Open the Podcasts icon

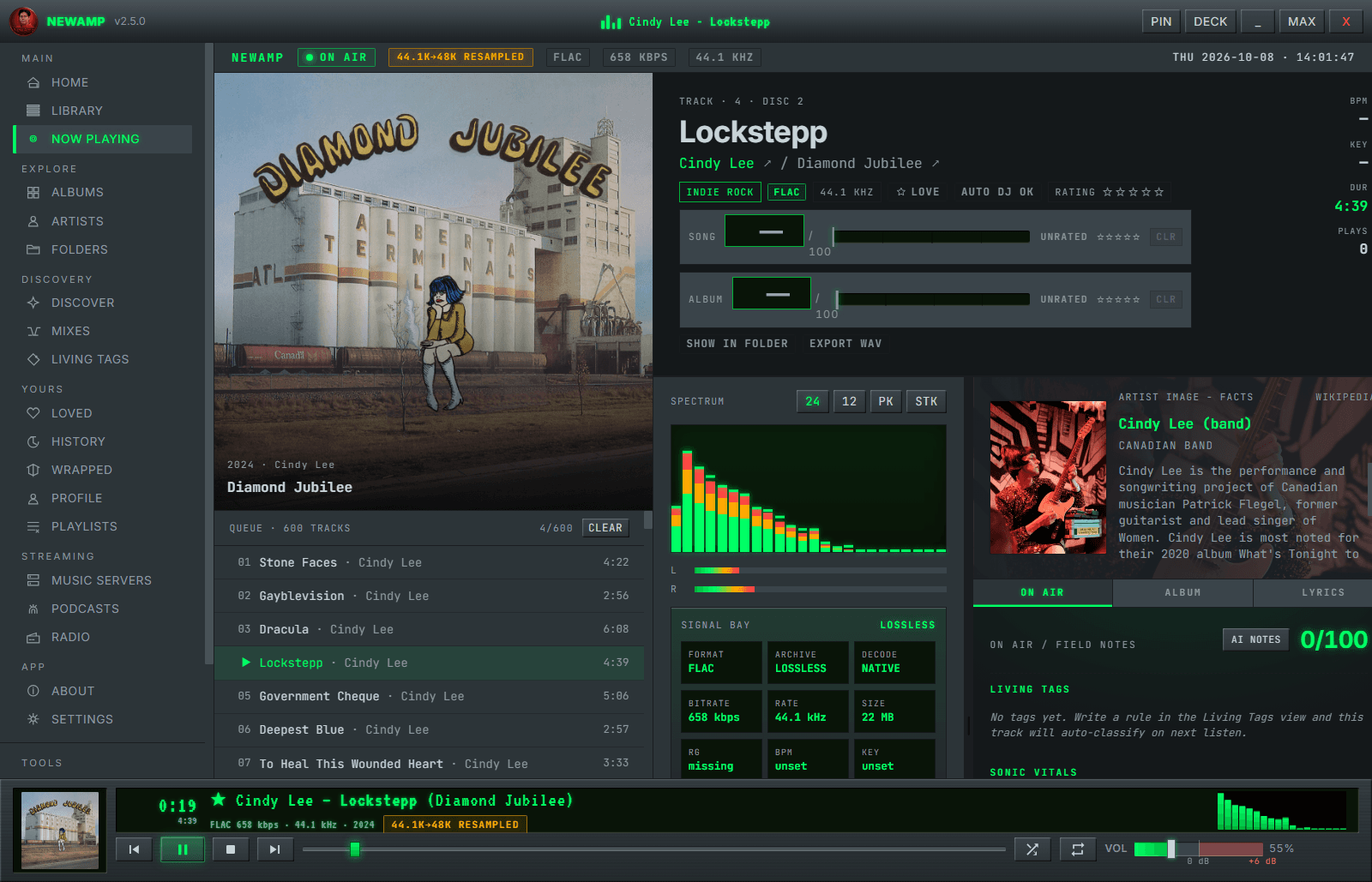point(33,609)
